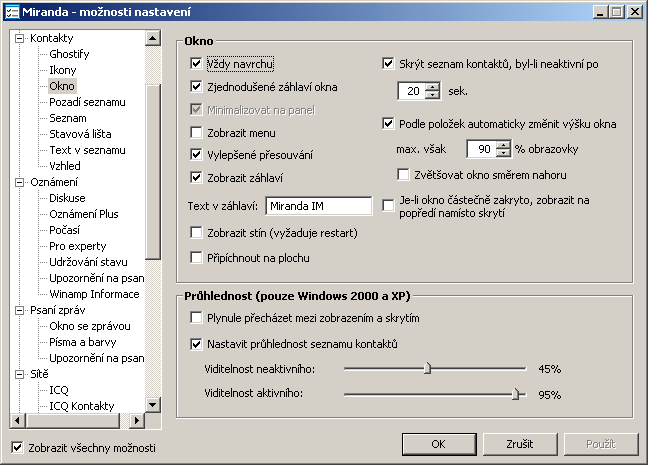
Task: Click the tree's horizontal scrollbar thumb
Action: tap(72, 421)
